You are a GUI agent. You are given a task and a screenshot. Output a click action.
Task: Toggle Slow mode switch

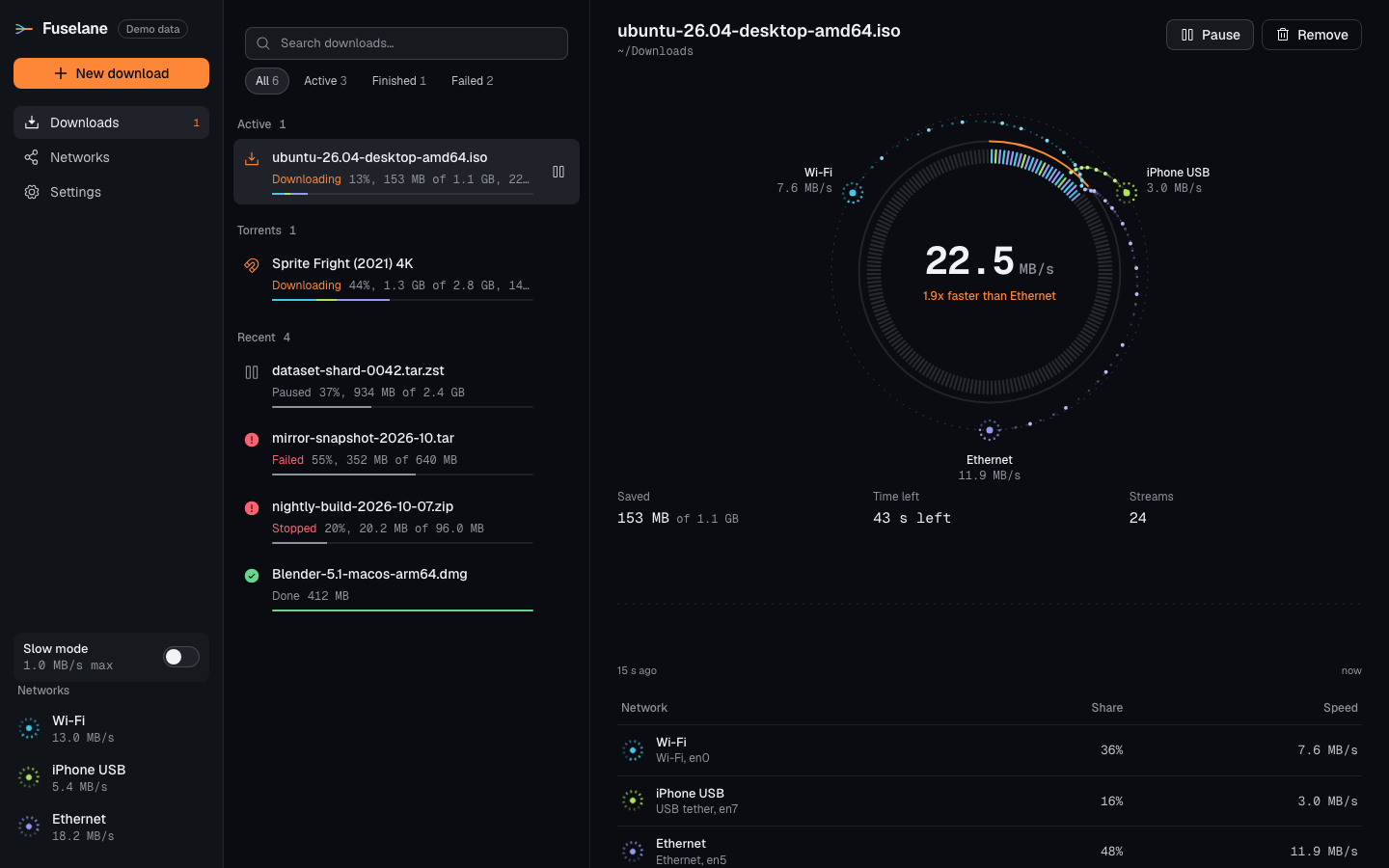(x=181, y=657)
